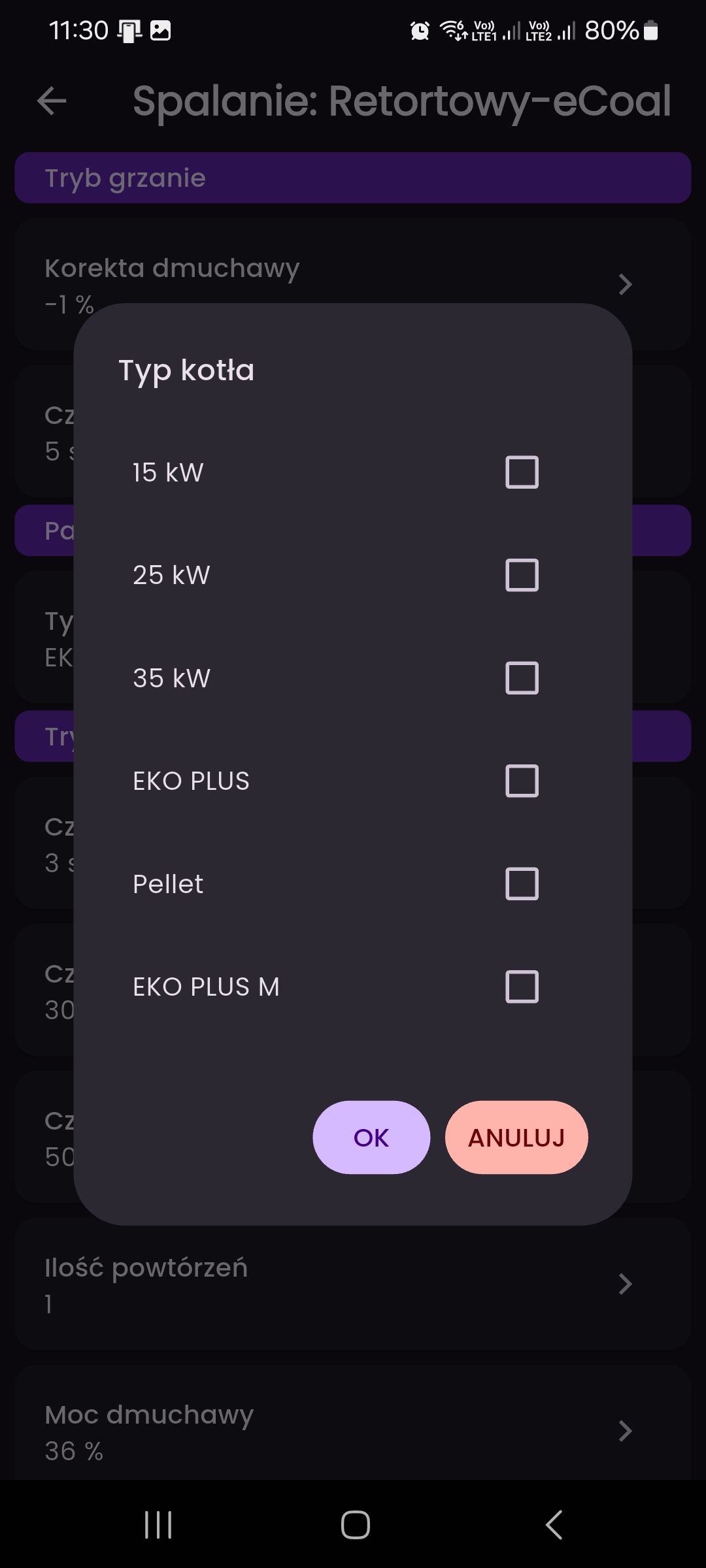
Task: Select the EKO PLUS M checkbox
Action: (x=522, y=987)
